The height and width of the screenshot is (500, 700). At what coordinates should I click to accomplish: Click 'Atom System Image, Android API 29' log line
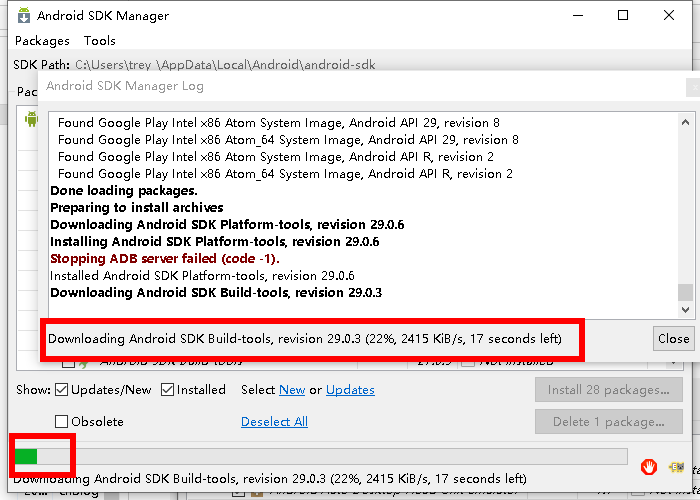[279, 123]
